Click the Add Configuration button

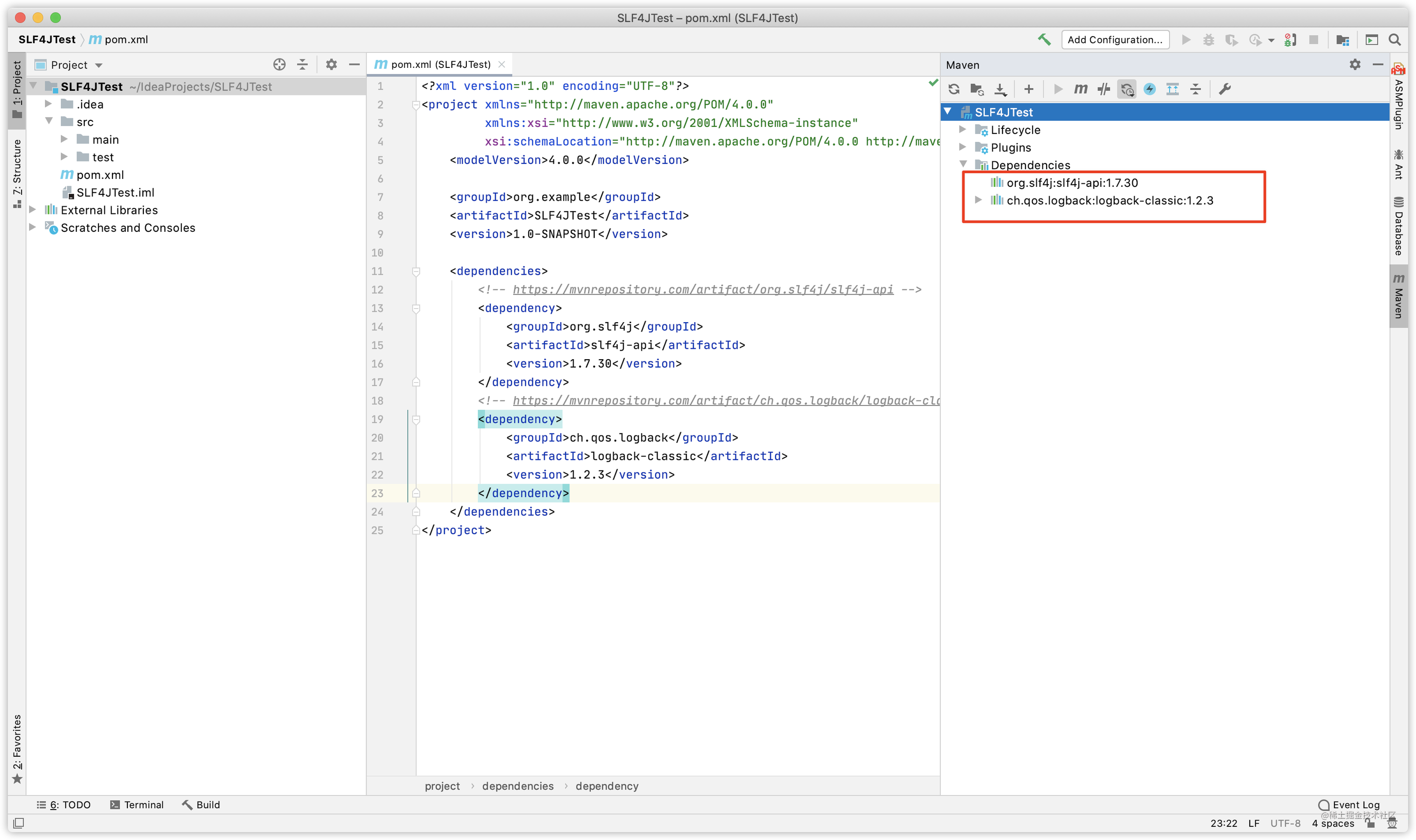point(1114,39)
